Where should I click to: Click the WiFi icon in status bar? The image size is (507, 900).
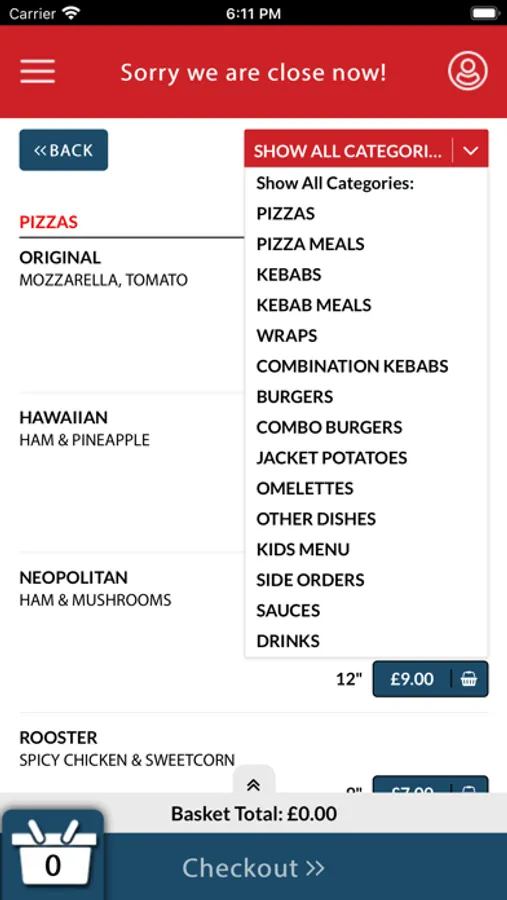[72, 13]
